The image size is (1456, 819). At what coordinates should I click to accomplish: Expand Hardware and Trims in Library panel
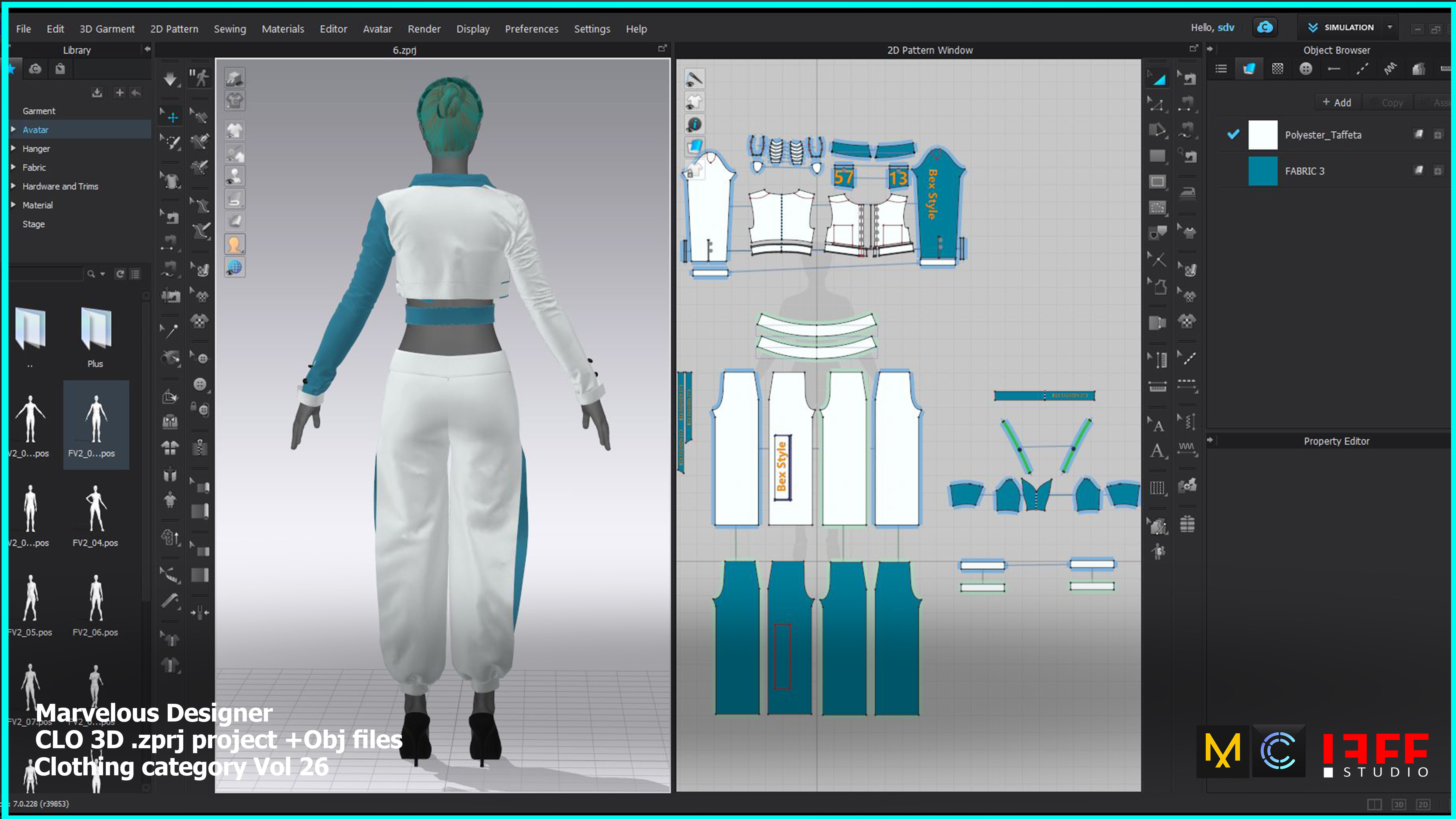(x=14, y=186)
